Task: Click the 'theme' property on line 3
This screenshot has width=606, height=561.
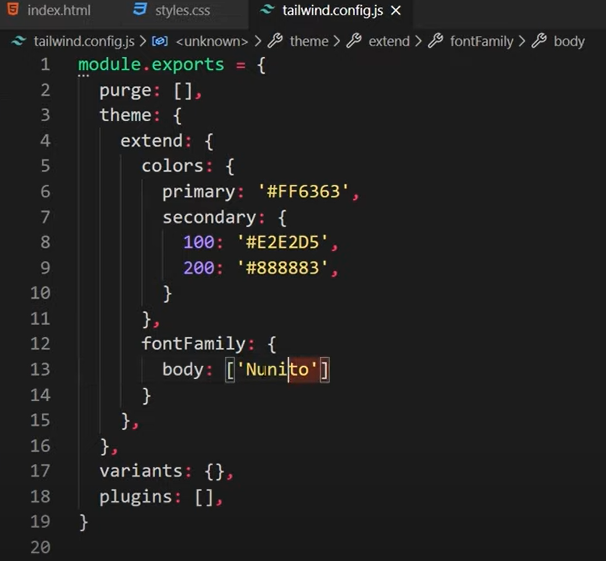Action: [125, 115]
